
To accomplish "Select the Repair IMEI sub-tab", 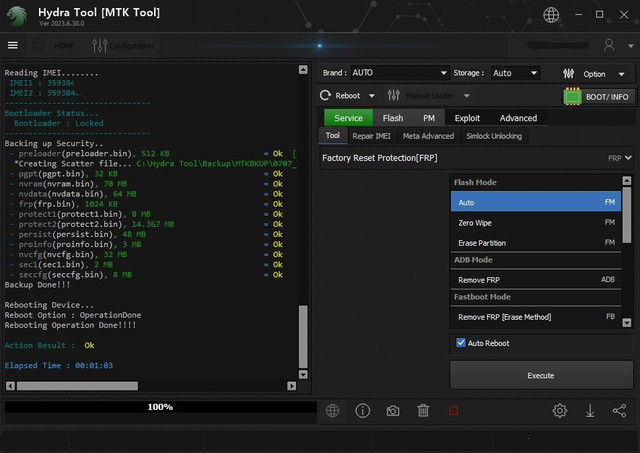I will tap(371, 136).
